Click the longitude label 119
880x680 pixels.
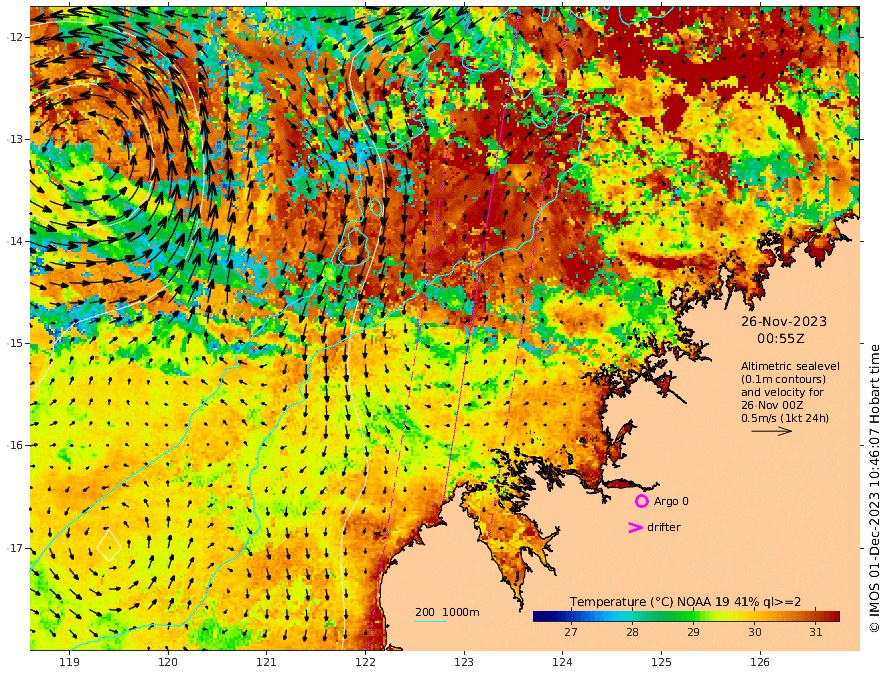click(x=70, y=663)
